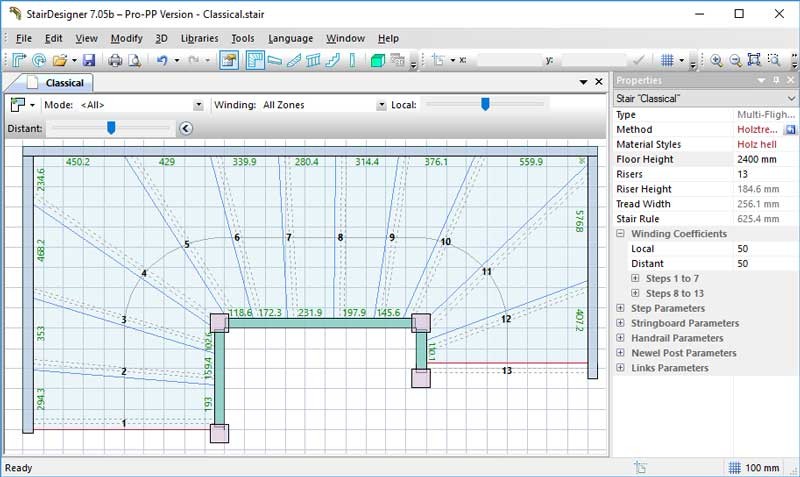Expand Newel Post Parameters
800x477 pixels.
(x=620, y=353)
